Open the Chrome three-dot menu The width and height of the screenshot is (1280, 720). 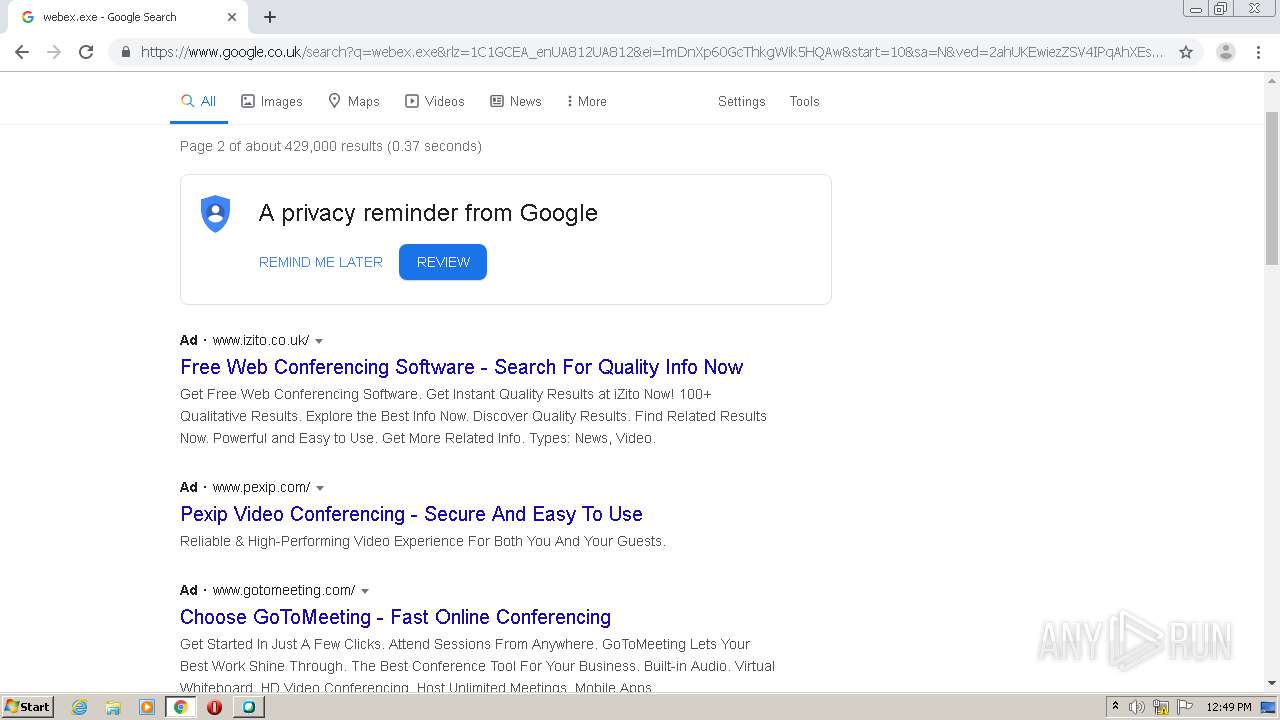click(x=1258, y=52)
